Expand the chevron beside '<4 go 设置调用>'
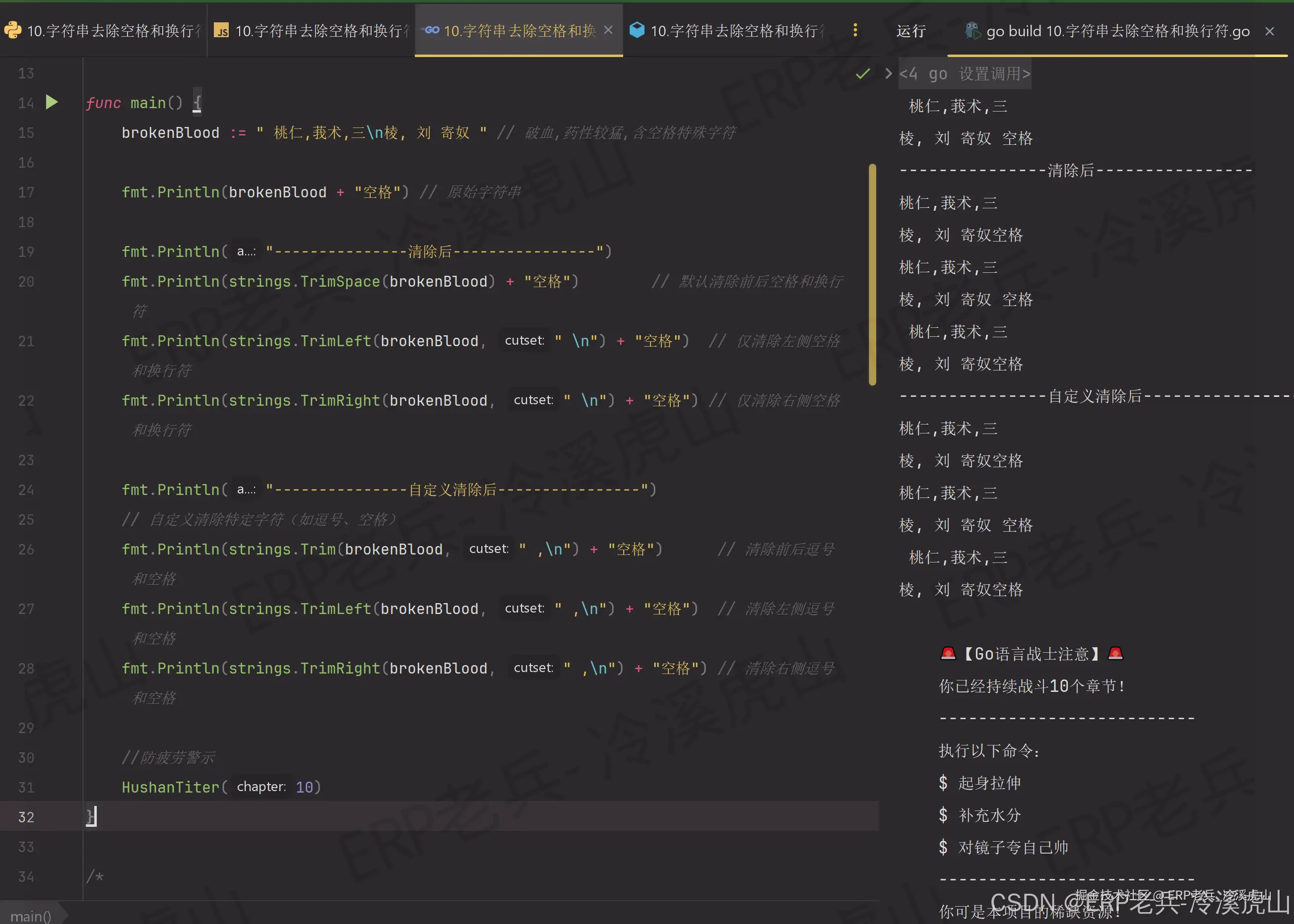Image resolution: width=1294 pixels, height=924 pixels. (888, 73)
